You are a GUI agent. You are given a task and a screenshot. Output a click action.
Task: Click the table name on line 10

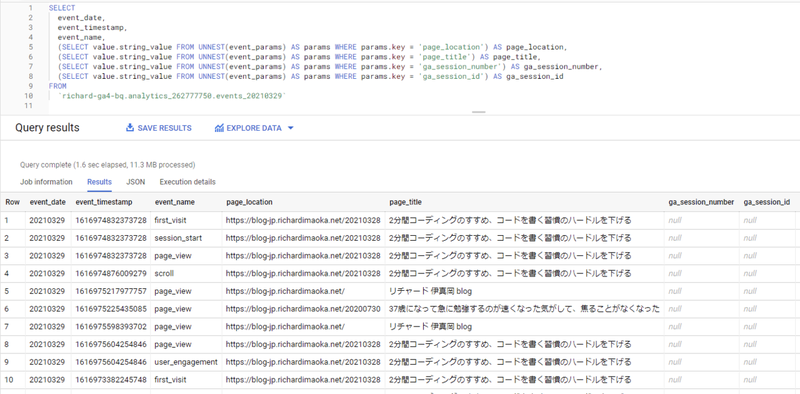(x=173, y=95)
